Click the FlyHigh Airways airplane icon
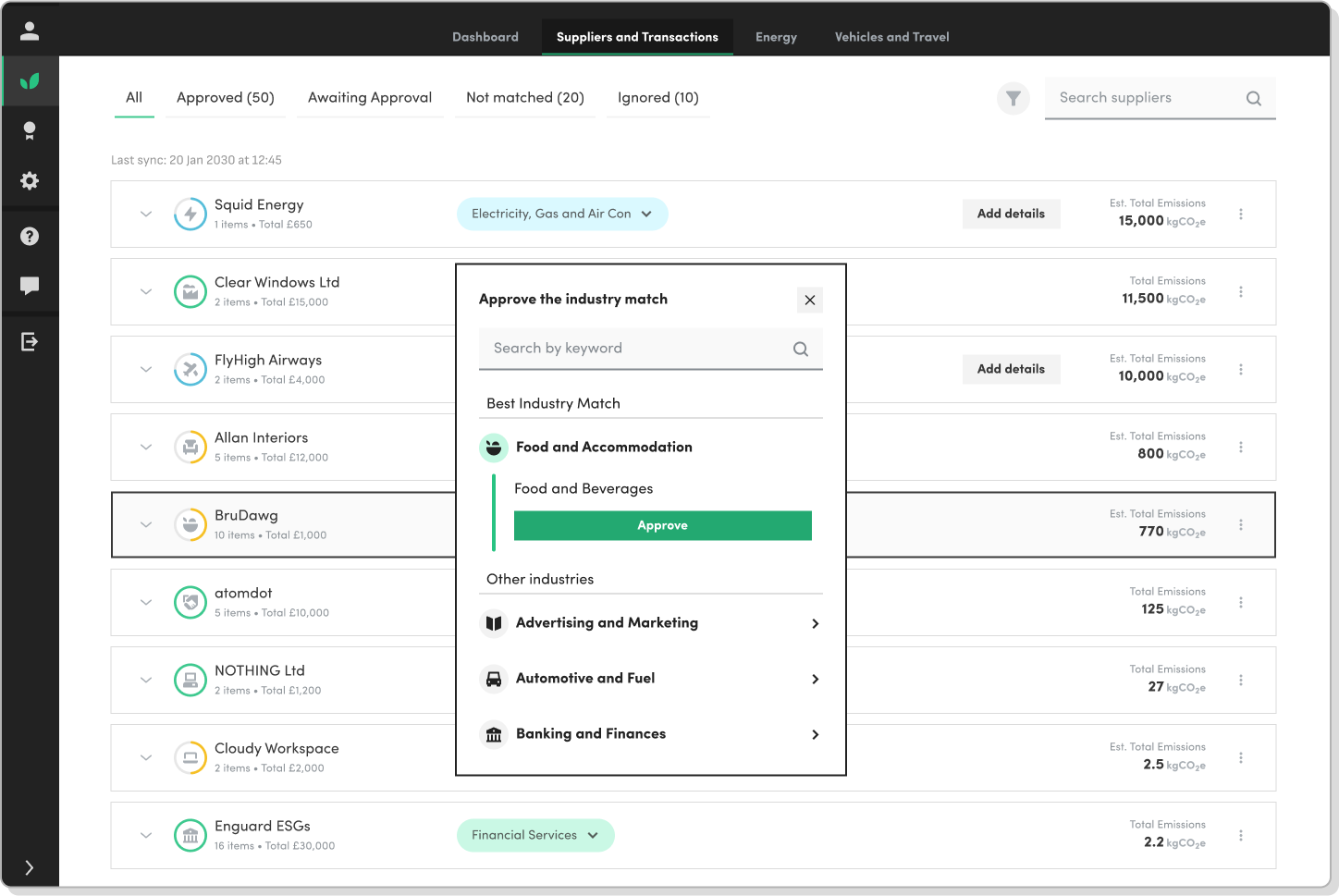The image size is (1339, 896). tap(190, 369)
